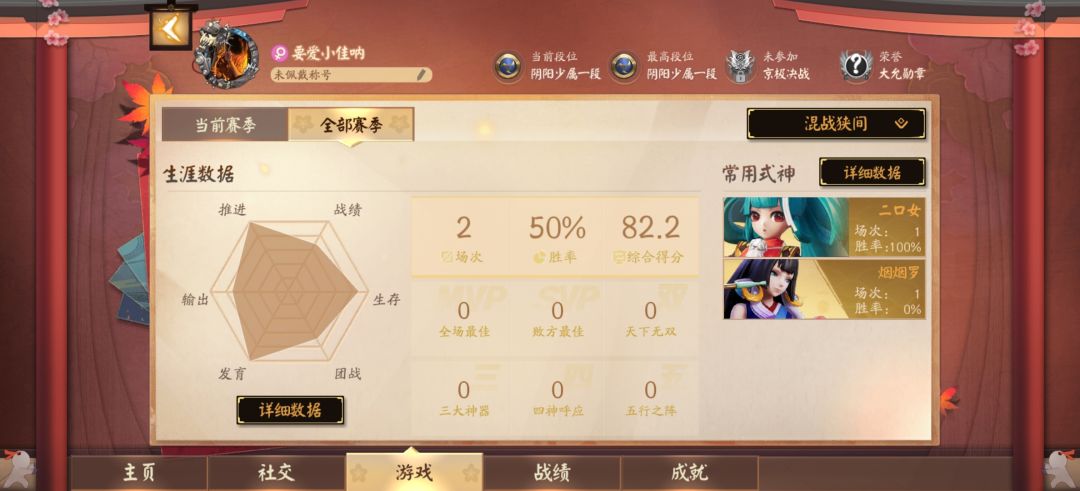The width and height of the screenshot is (1080, 491).
Task: Tap the question mark honor medal icon
Action: coord(855,66)
